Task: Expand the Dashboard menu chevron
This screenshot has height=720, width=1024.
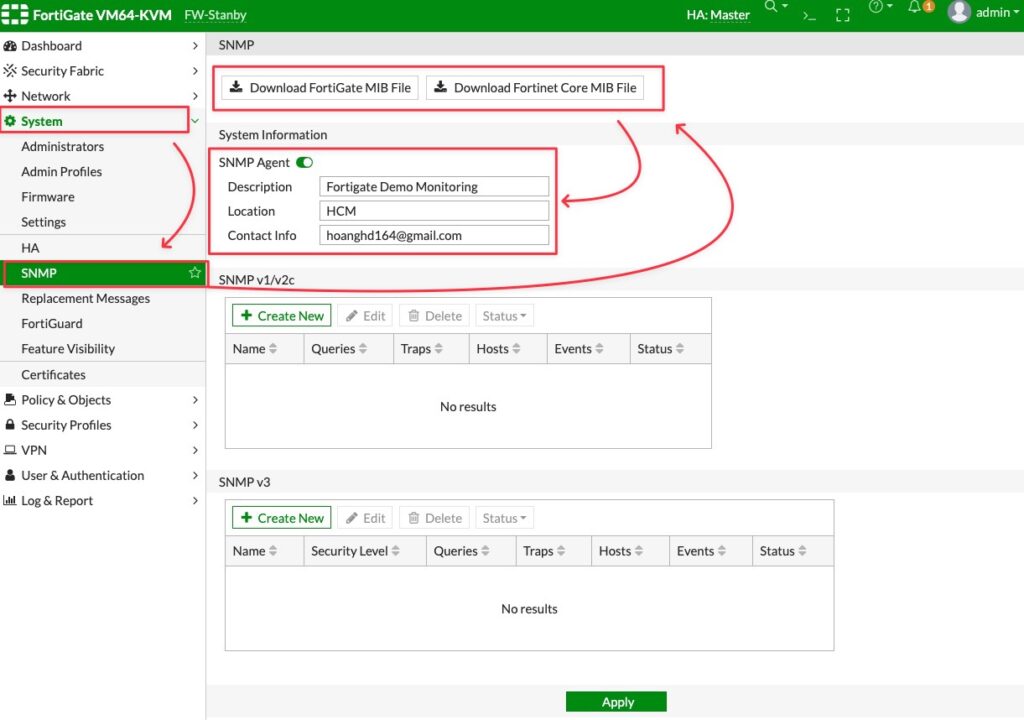Action: coord(195,46)
